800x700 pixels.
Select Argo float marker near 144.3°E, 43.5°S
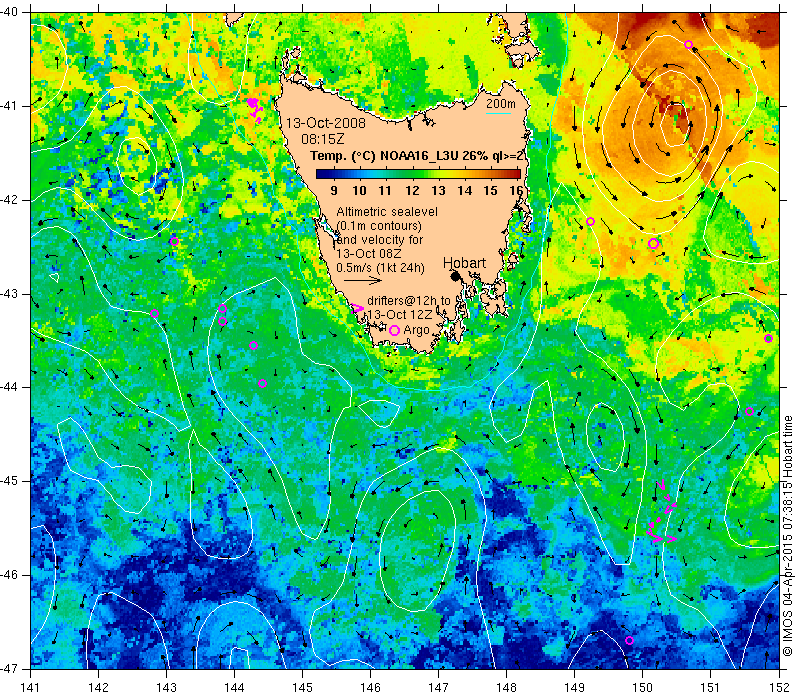[253, 345]
